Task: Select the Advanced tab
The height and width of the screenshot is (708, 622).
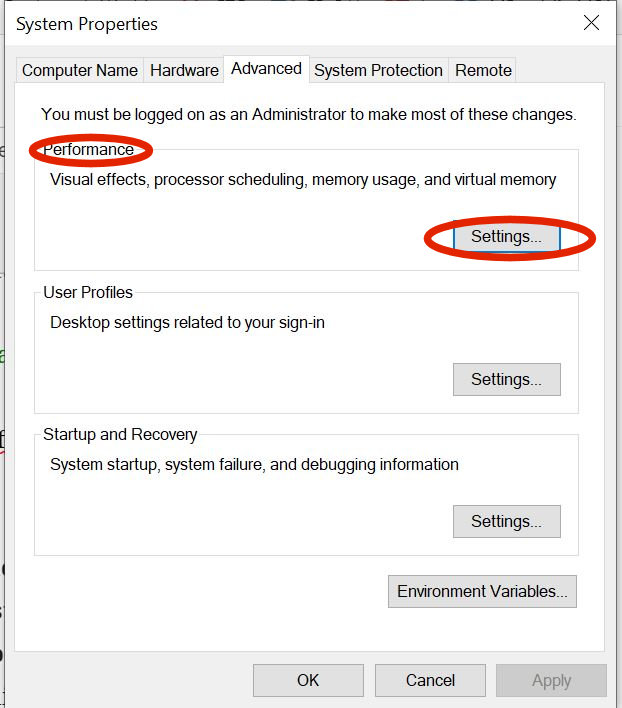Action: [x=266, y=68]
